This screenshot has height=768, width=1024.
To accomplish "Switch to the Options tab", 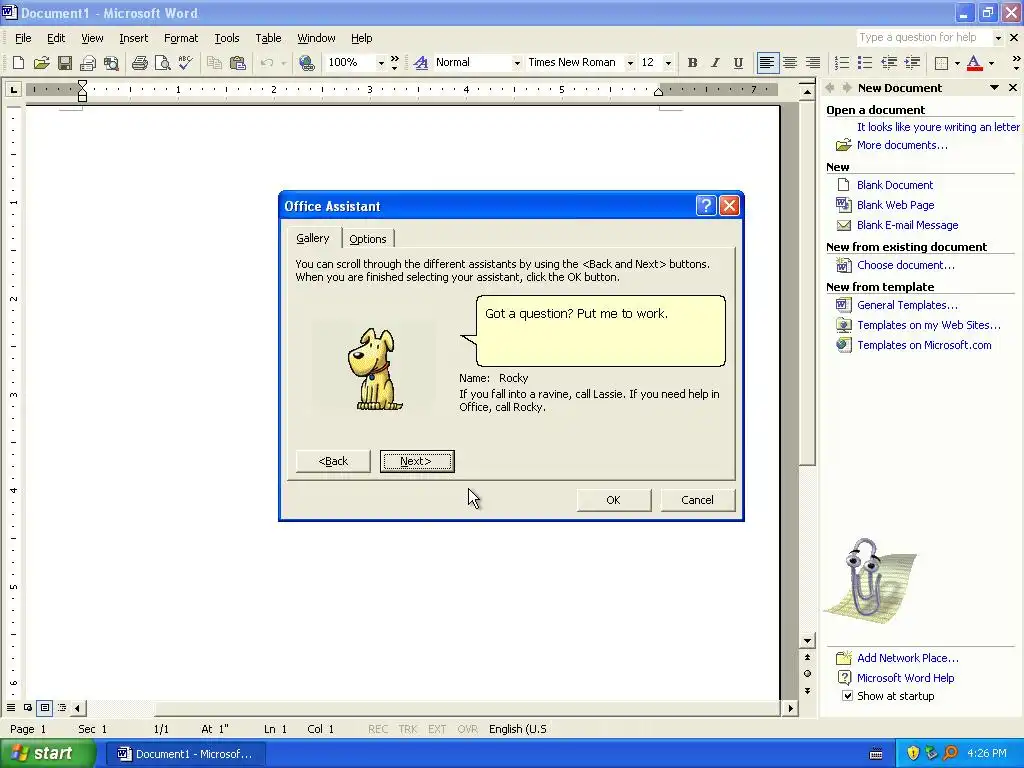I will pos(368,238).
